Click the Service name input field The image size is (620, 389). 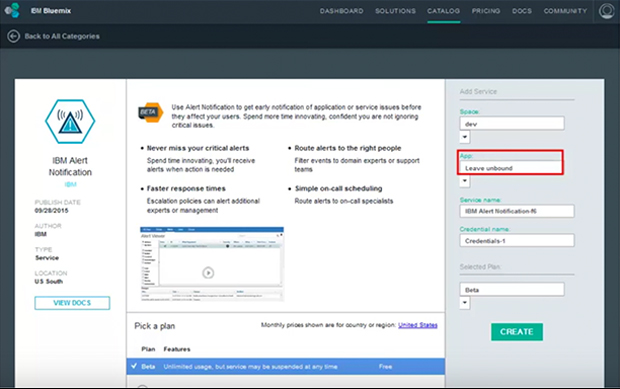coord(517,211)
